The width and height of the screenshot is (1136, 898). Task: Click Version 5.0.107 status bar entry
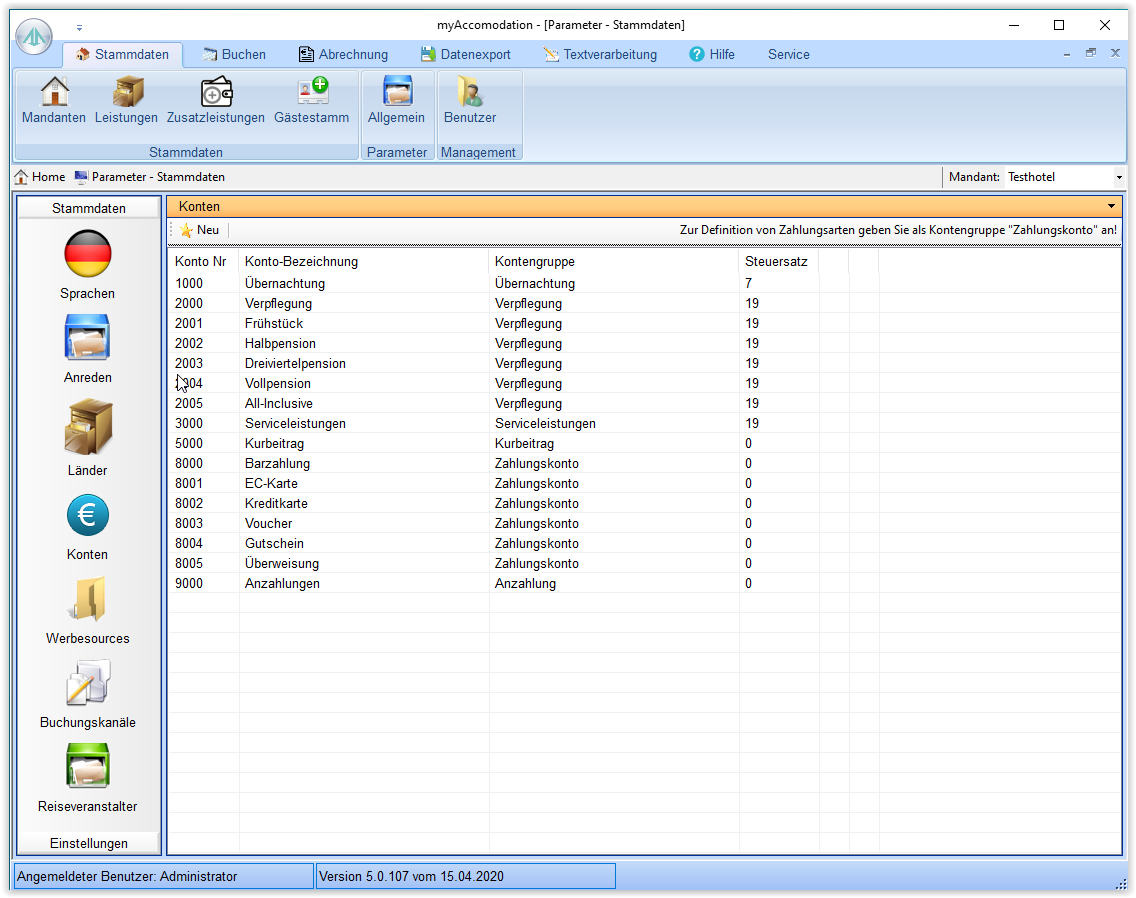[466, 876]
